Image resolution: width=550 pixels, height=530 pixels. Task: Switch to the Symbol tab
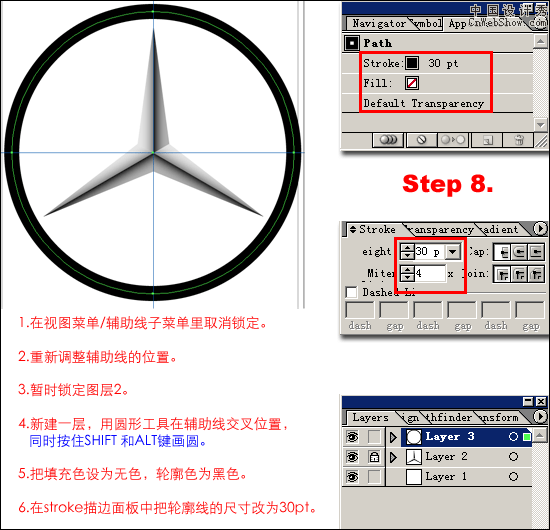tap(428, 24)
